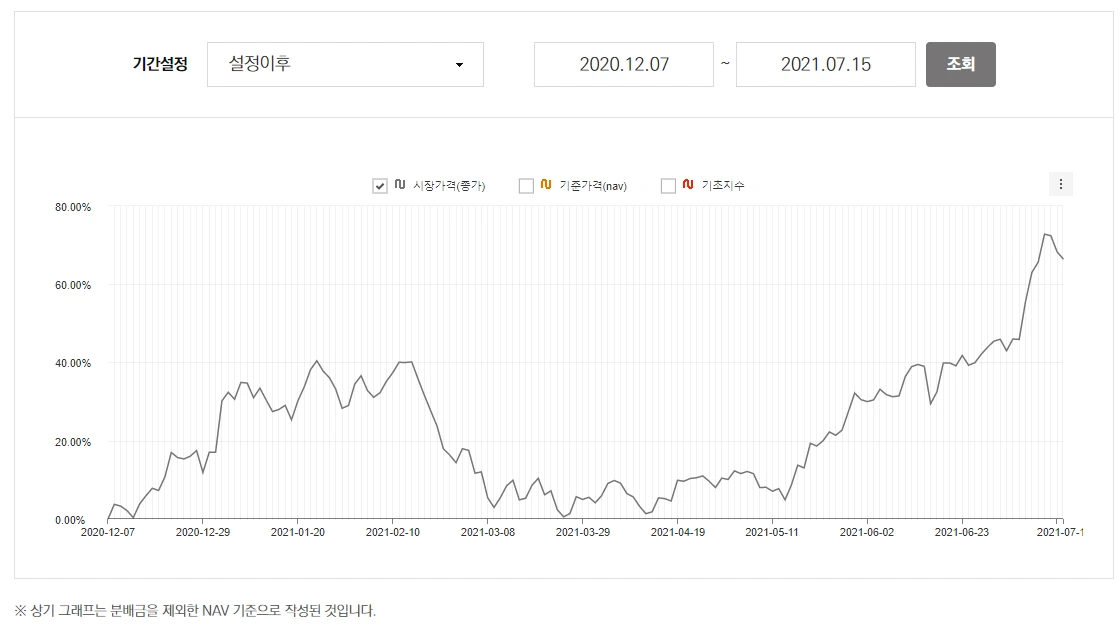This screenshot has width=1120, height=625.
Task: Click the peak of the price chart line
Action: 1043,234
